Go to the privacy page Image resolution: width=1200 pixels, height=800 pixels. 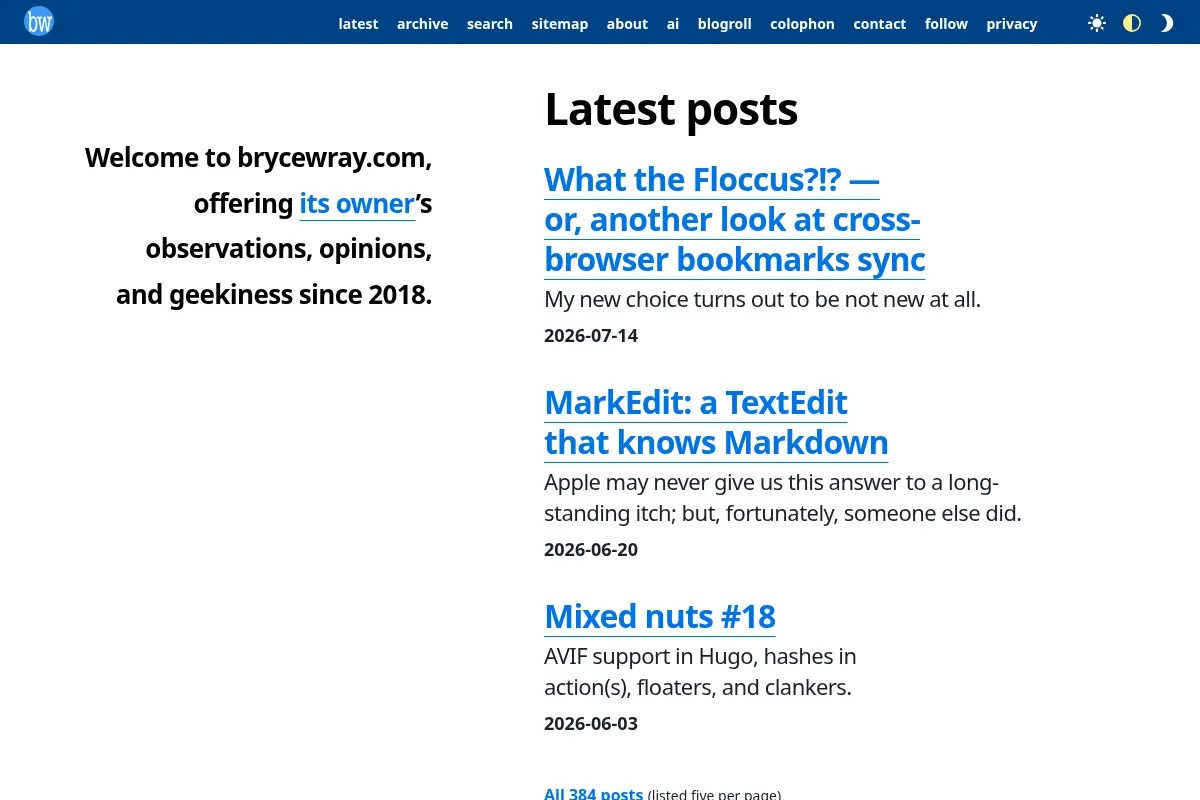tap(1012, 24)
